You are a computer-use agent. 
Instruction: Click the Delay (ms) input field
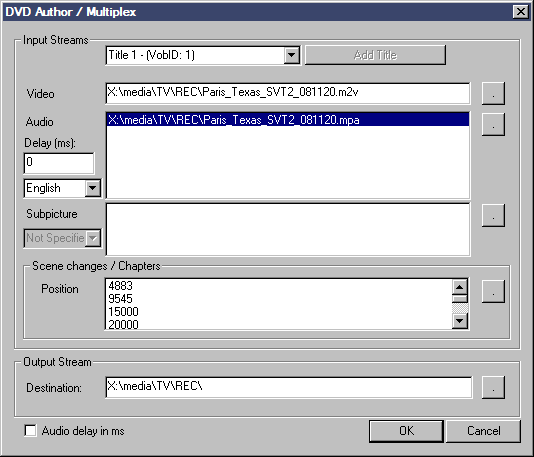(59, 163)
